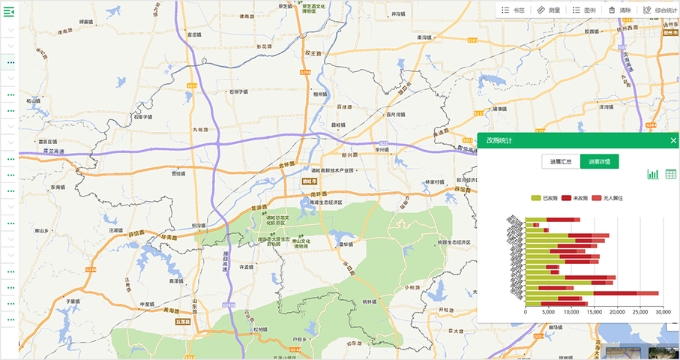Viewport: 680px width, 360px height.
Task: Click the 清除 trash clear tool
Action: pos(619,10)
